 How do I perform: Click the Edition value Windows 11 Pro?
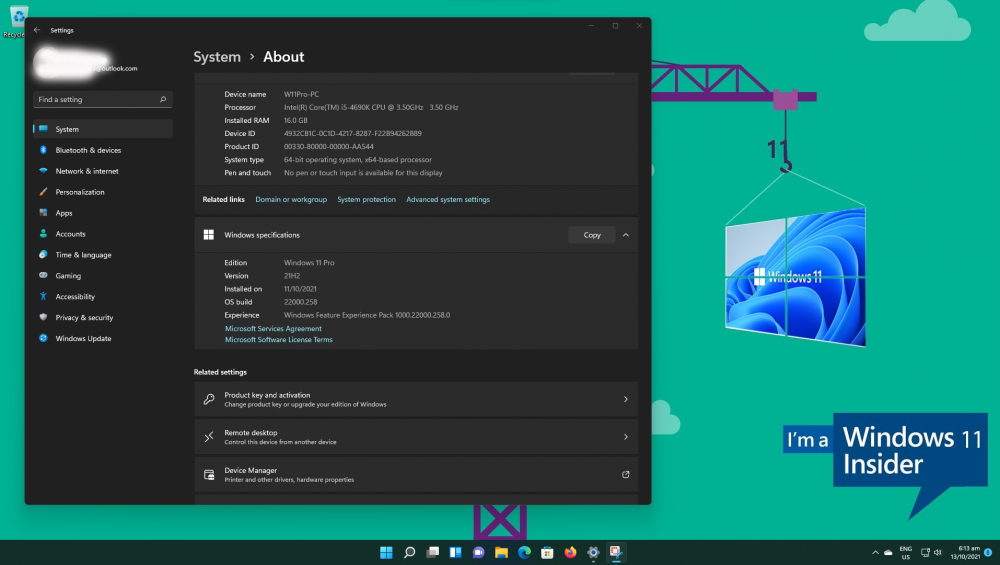point(309,263)
